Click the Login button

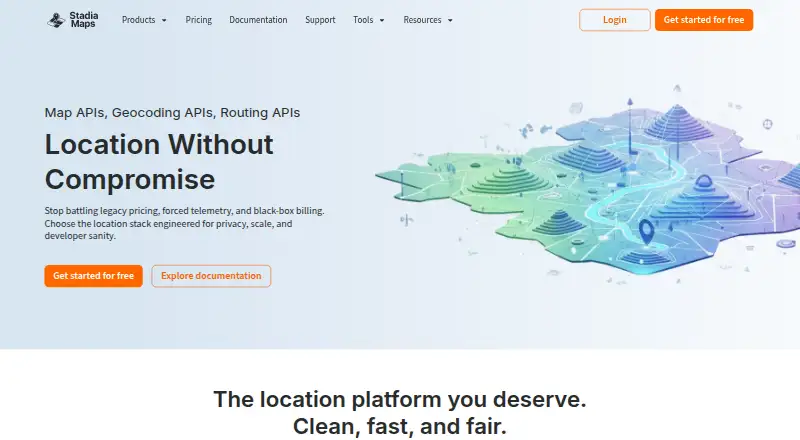coord(614,20)
